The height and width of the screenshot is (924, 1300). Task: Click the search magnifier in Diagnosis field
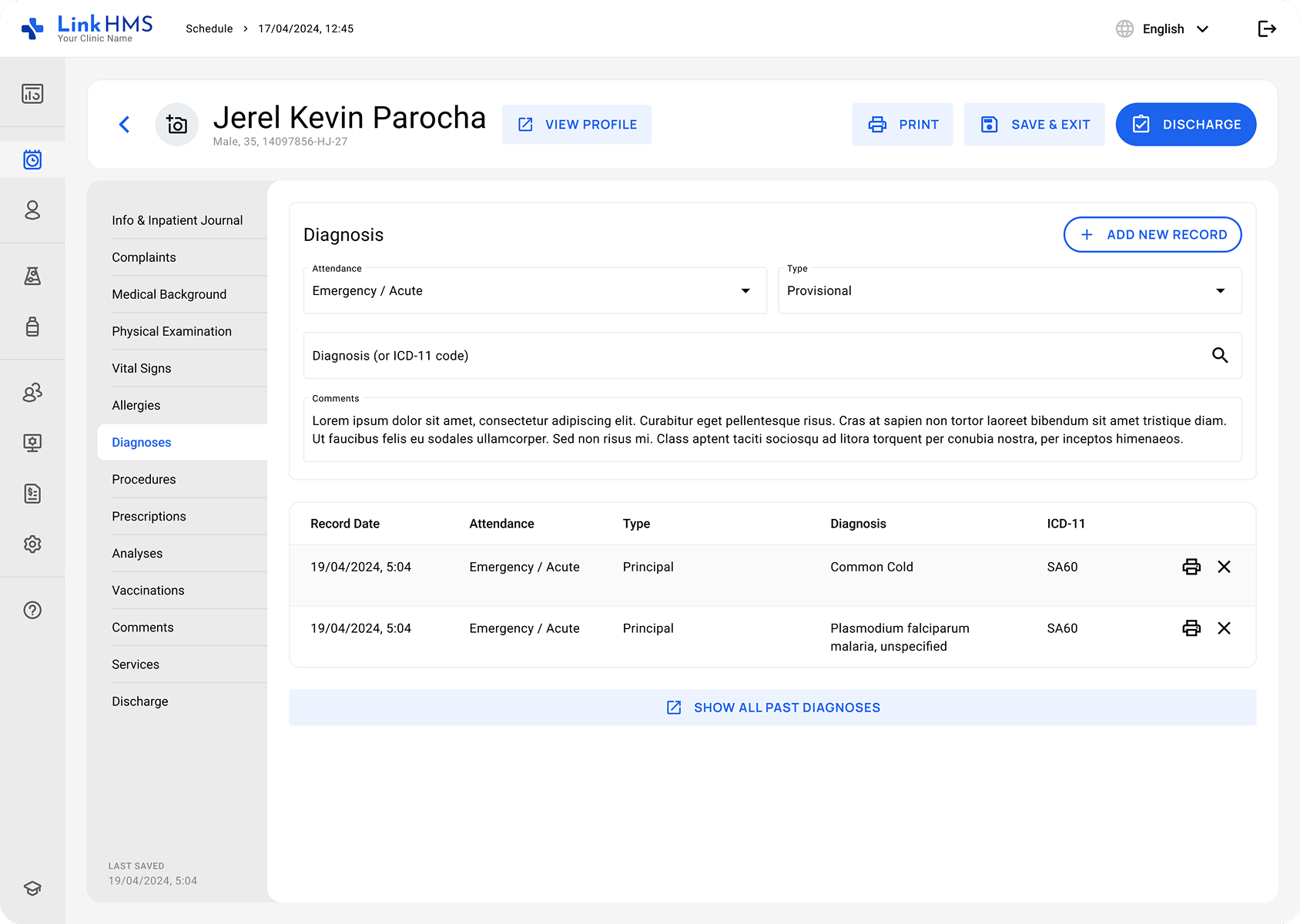[x=1220, y=355]
